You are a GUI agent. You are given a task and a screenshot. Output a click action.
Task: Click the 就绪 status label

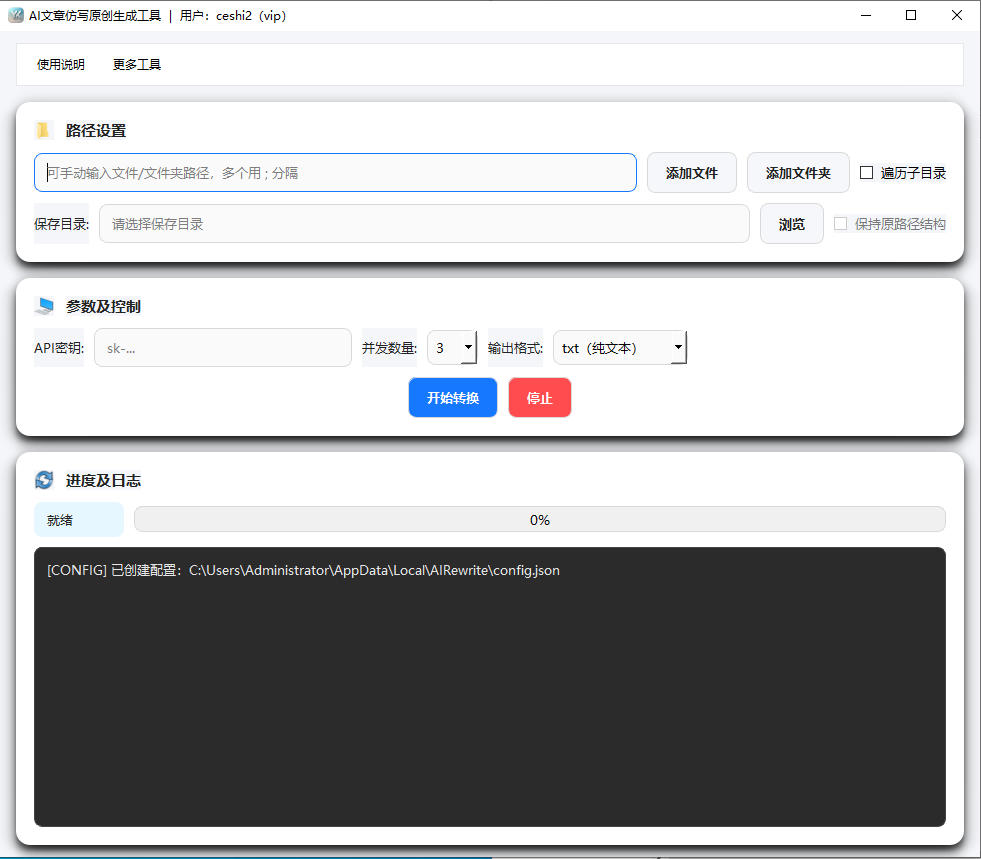79,519
